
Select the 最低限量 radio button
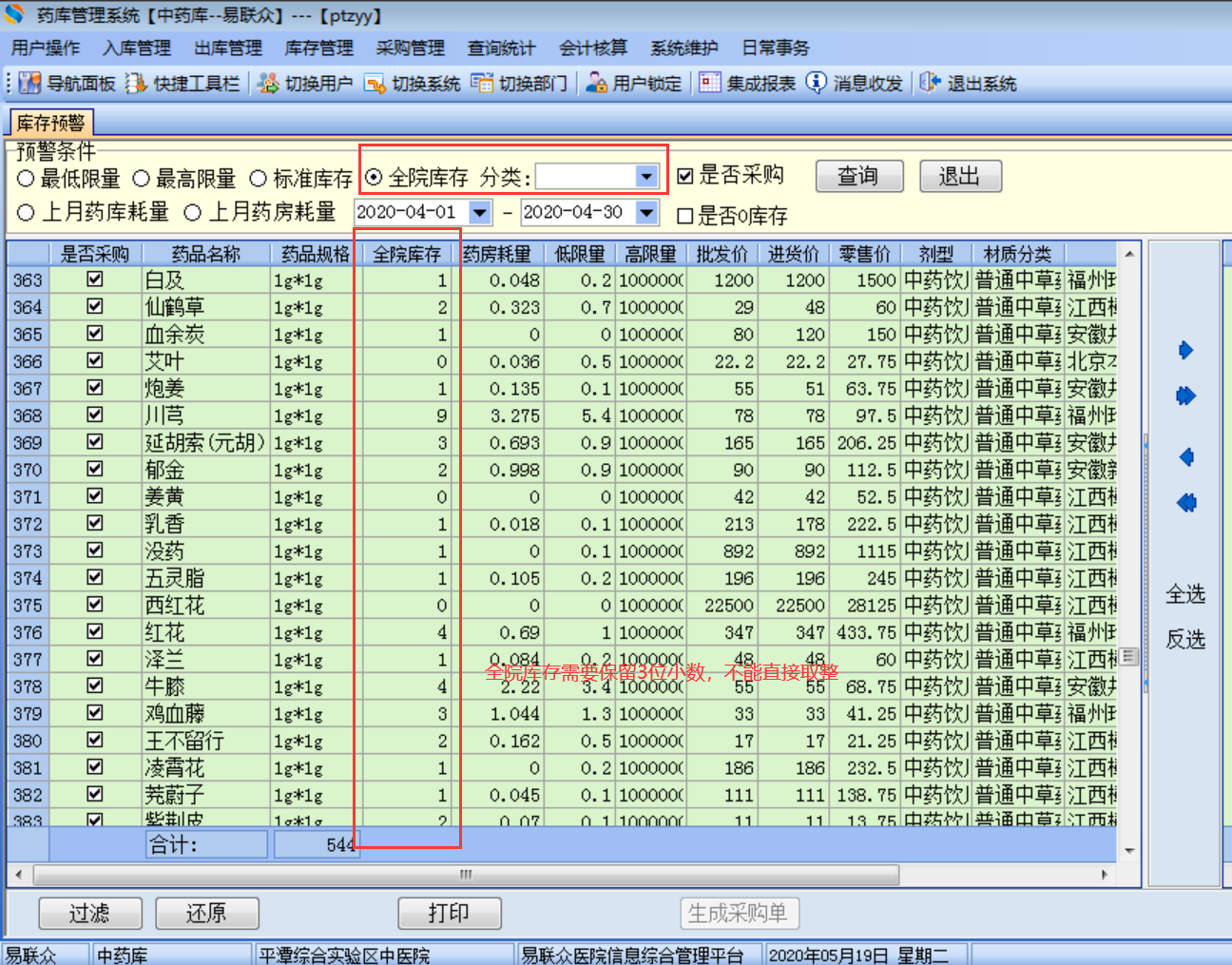pos(26,179)
